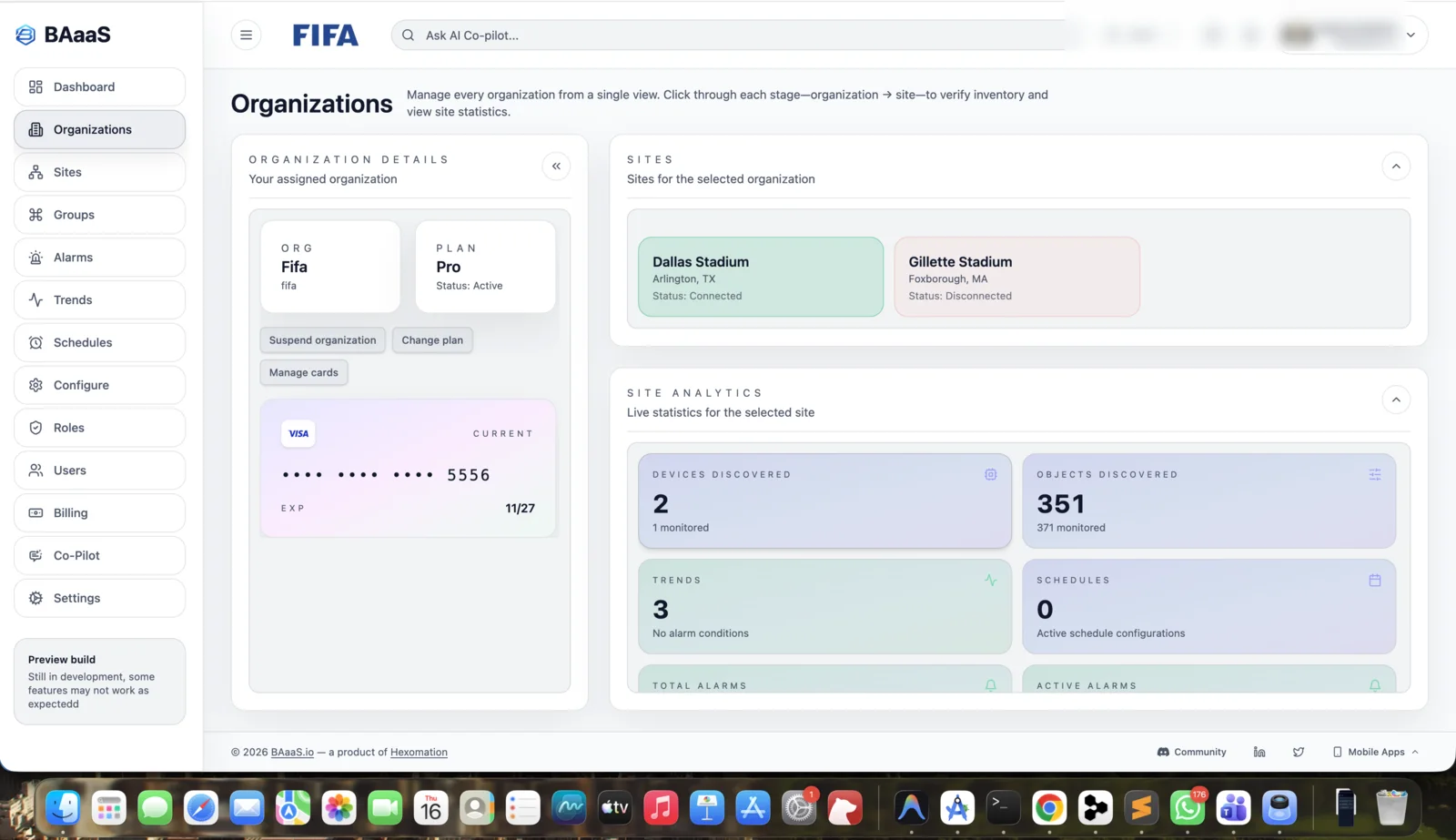
Task: Open the Configure section
Action: pos(99,385)
